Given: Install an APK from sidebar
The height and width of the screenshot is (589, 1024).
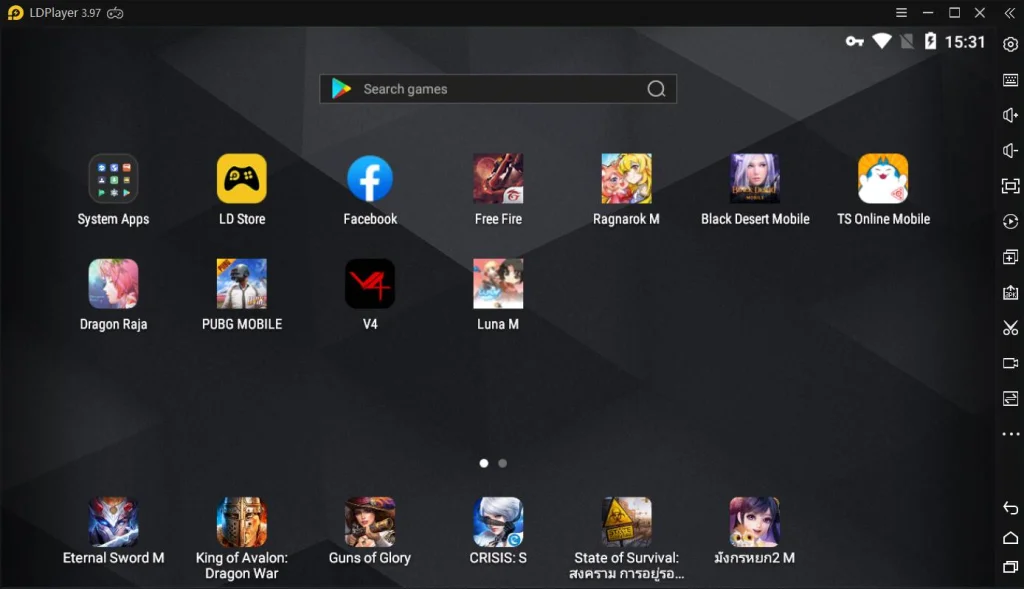Looking at the screenshot, I should [1010, 293].
